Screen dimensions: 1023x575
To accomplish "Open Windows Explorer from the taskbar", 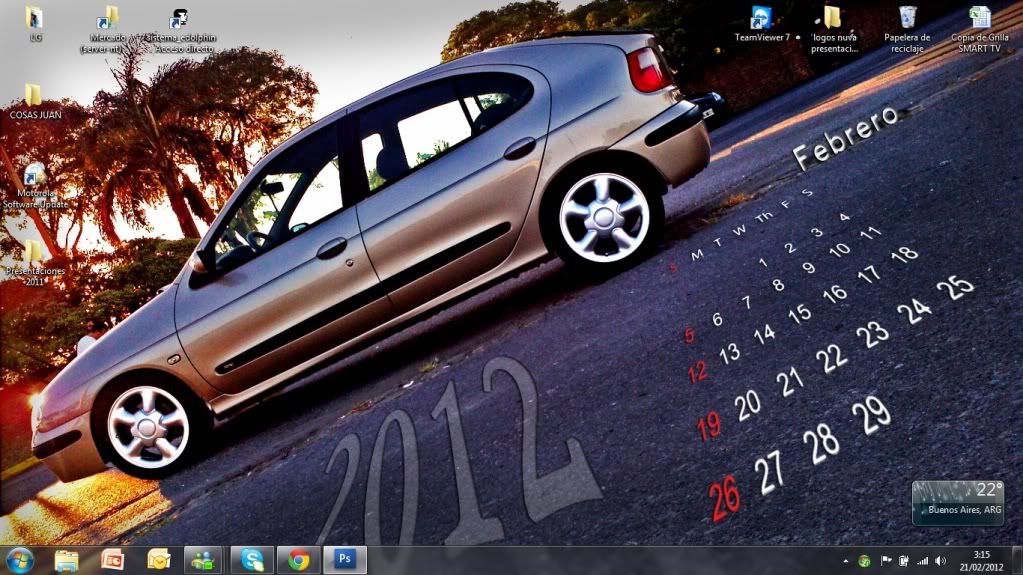I will pos(67,560).
